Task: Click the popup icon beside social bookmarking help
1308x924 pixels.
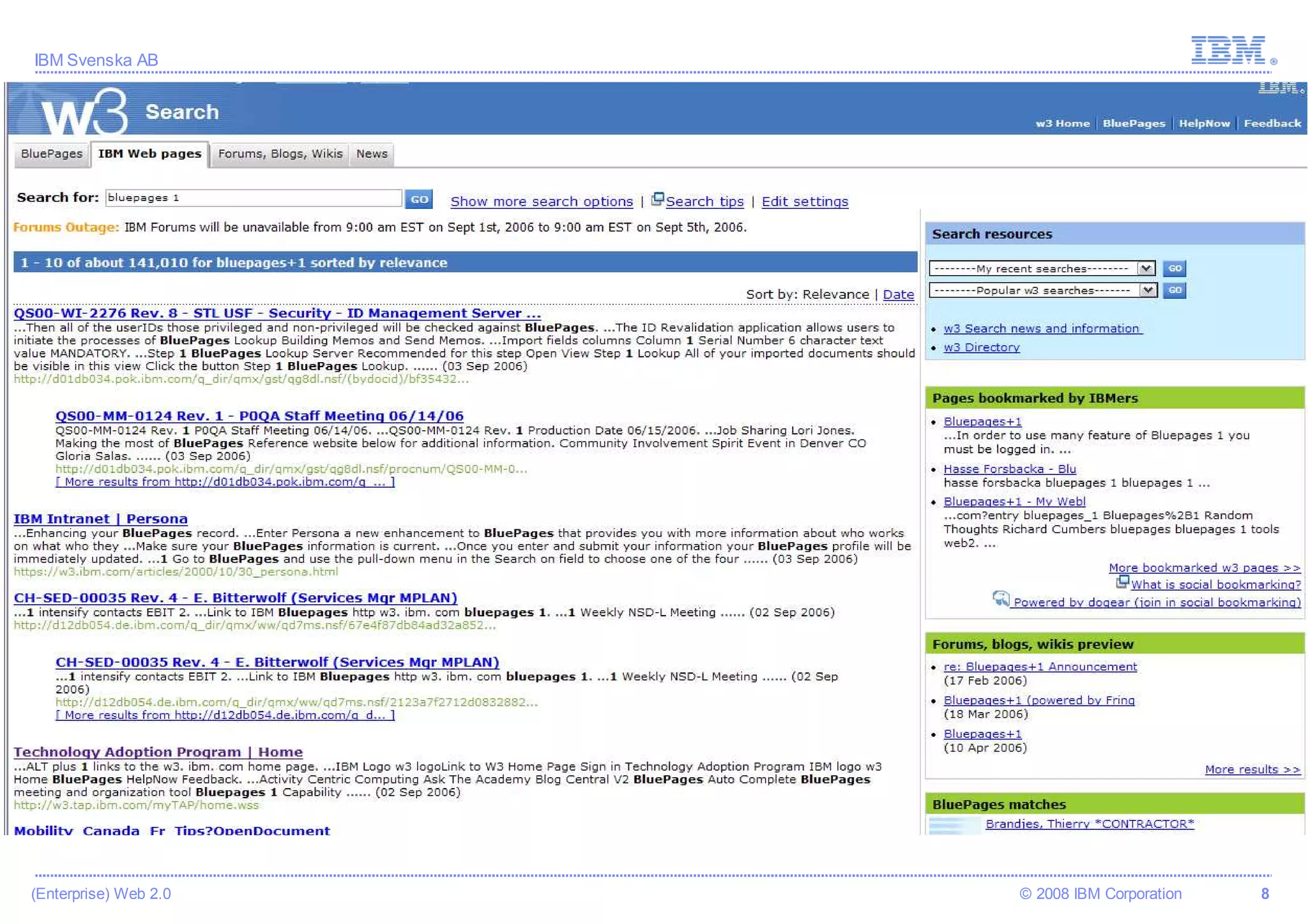Action: 1122,582
